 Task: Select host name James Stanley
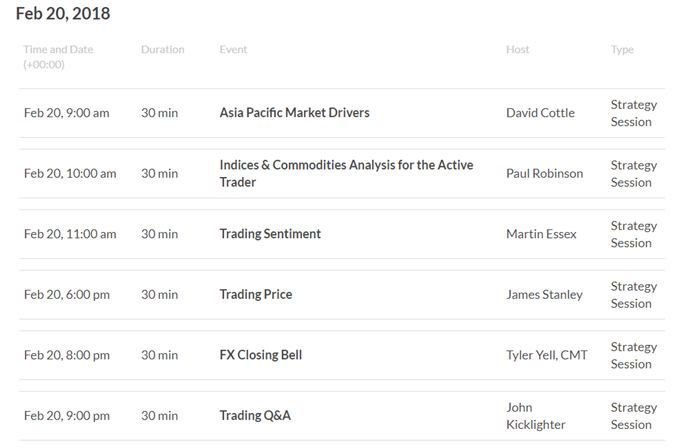(545, 294)
